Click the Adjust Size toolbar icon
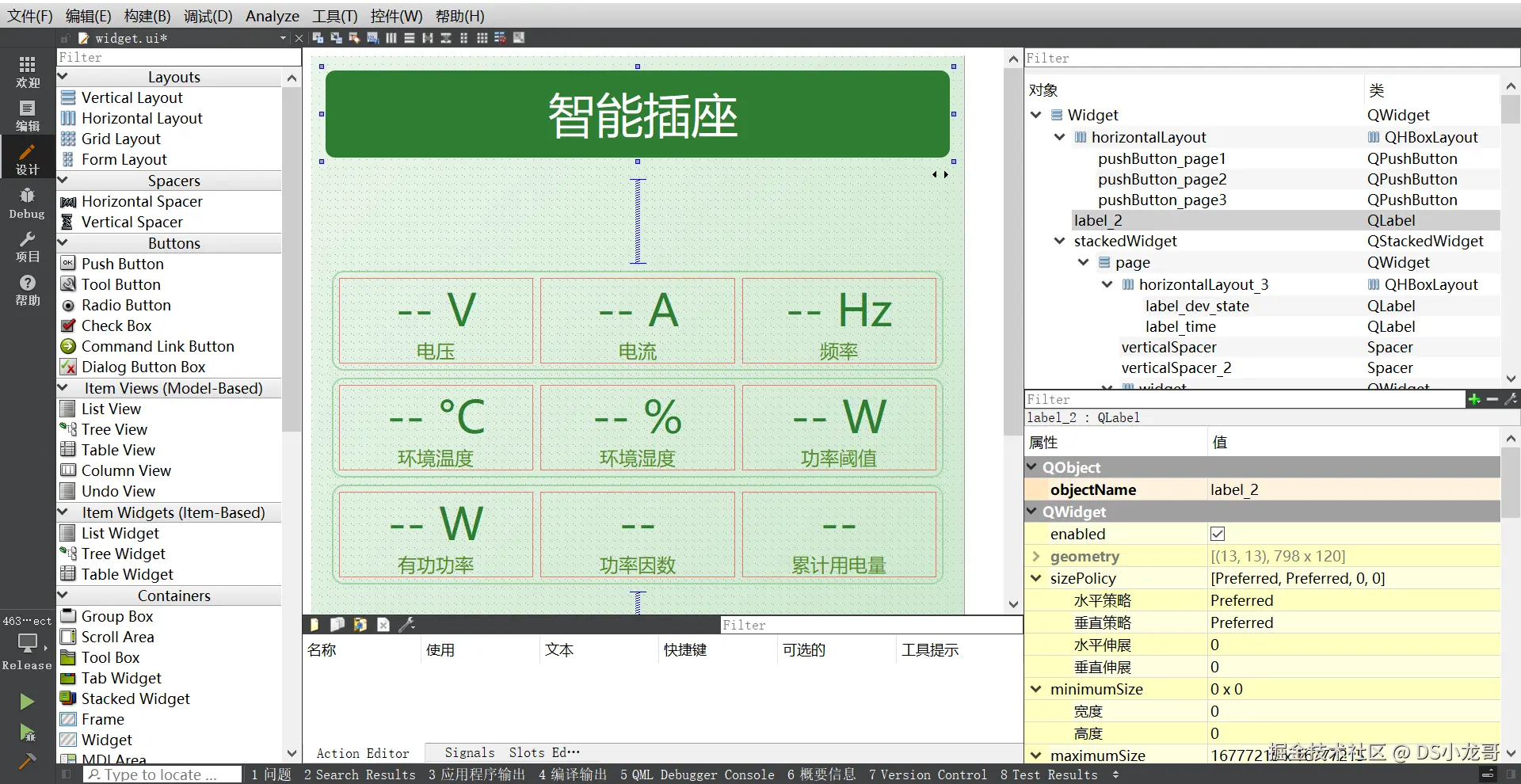The image size is (1521, 784). tap(519, 38)
